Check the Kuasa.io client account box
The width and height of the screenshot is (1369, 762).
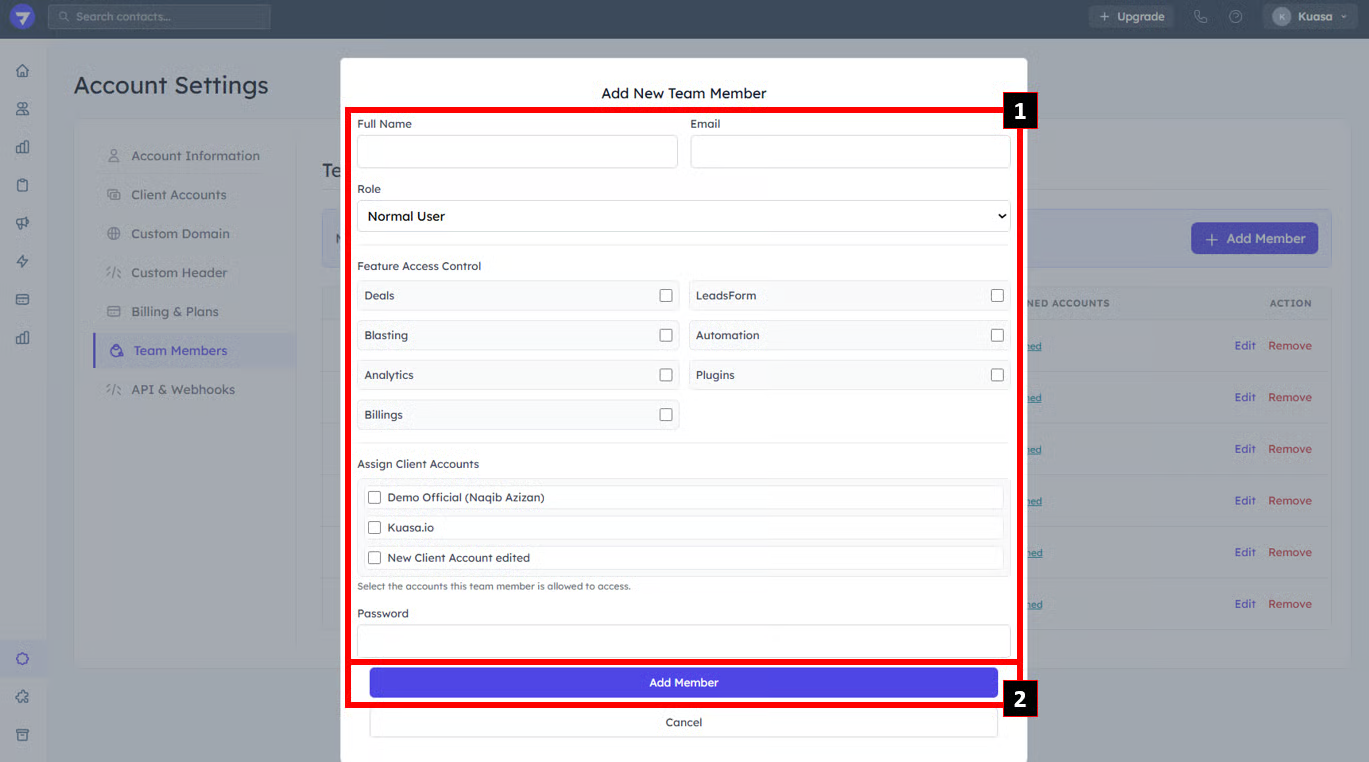point(375,528)
